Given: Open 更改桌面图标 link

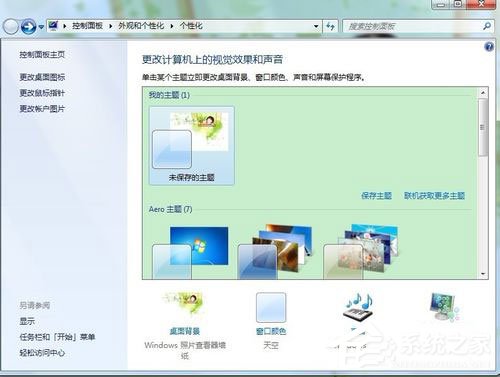Looking at the screenshot, I should click(42, 77).
